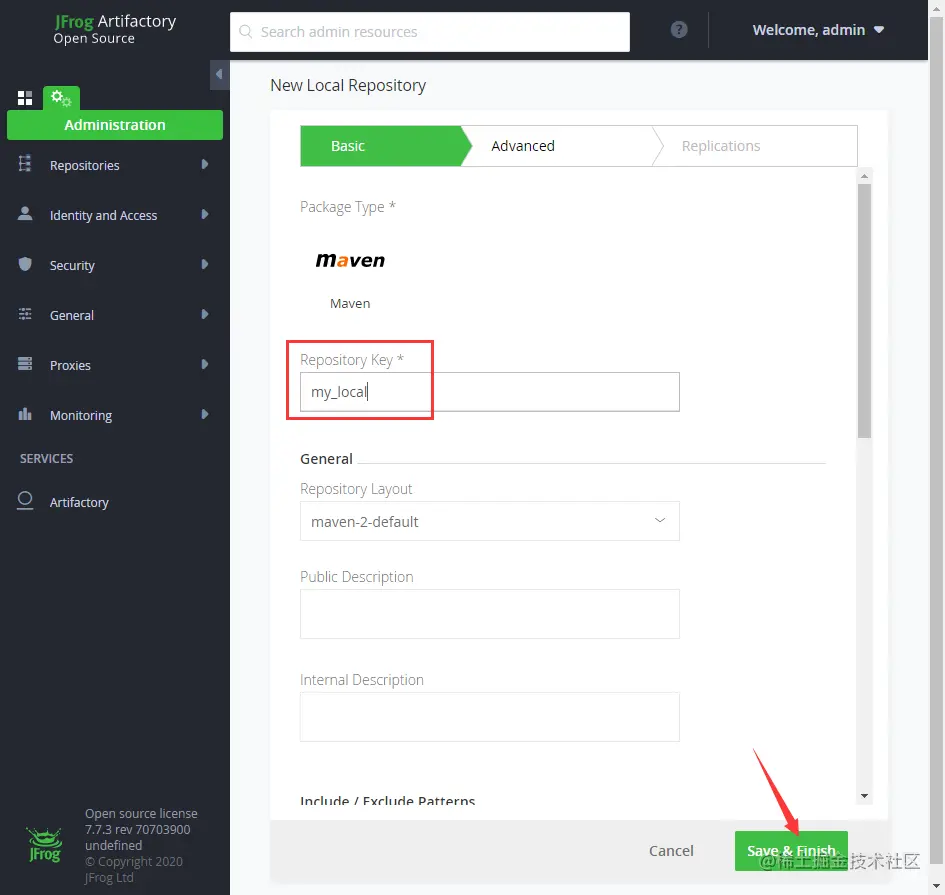Image resolution: width=945 pixels, height=895 pixels.
Task: Expand the Proxies menu arrow
Action: [205, 364]
